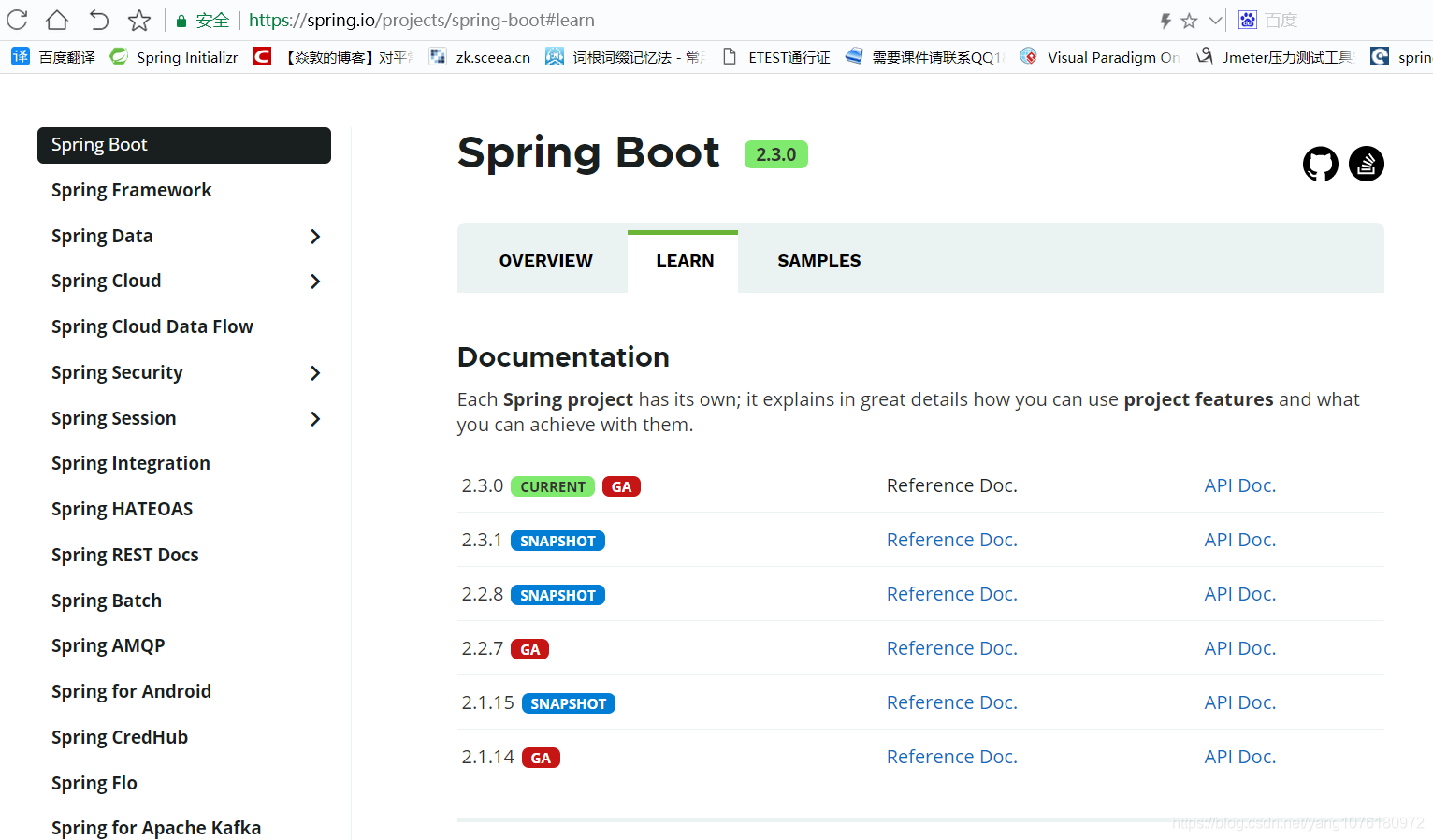Open Reference Doc. for 2.2.7 GA

952,648
